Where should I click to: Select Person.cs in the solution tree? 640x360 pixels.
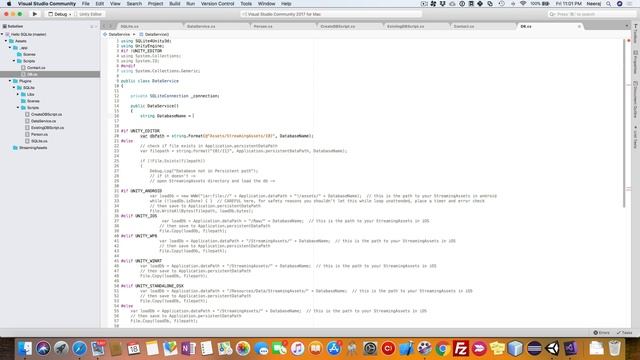39,134
